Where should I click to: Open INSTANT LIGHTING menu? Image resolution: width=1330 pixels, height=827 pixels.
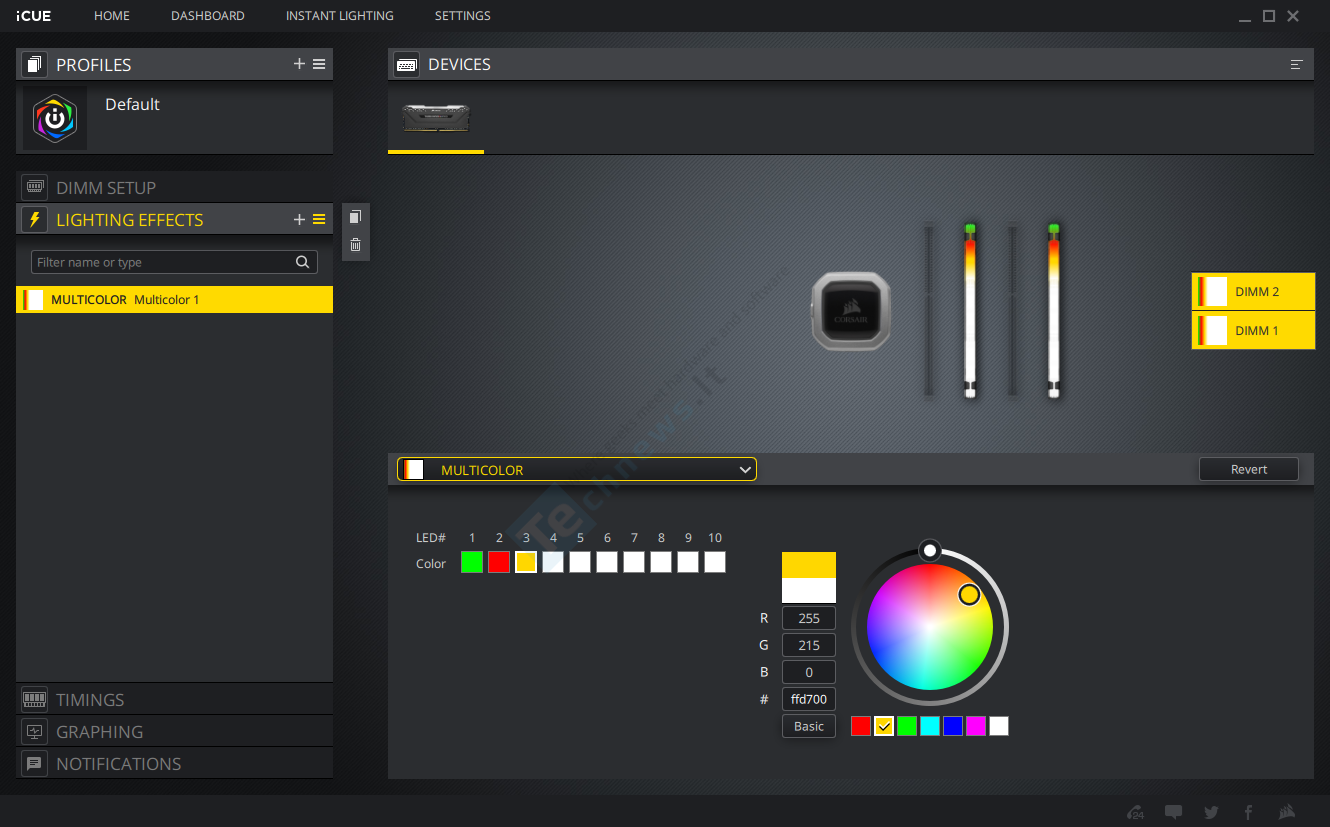tap(340, 16)
